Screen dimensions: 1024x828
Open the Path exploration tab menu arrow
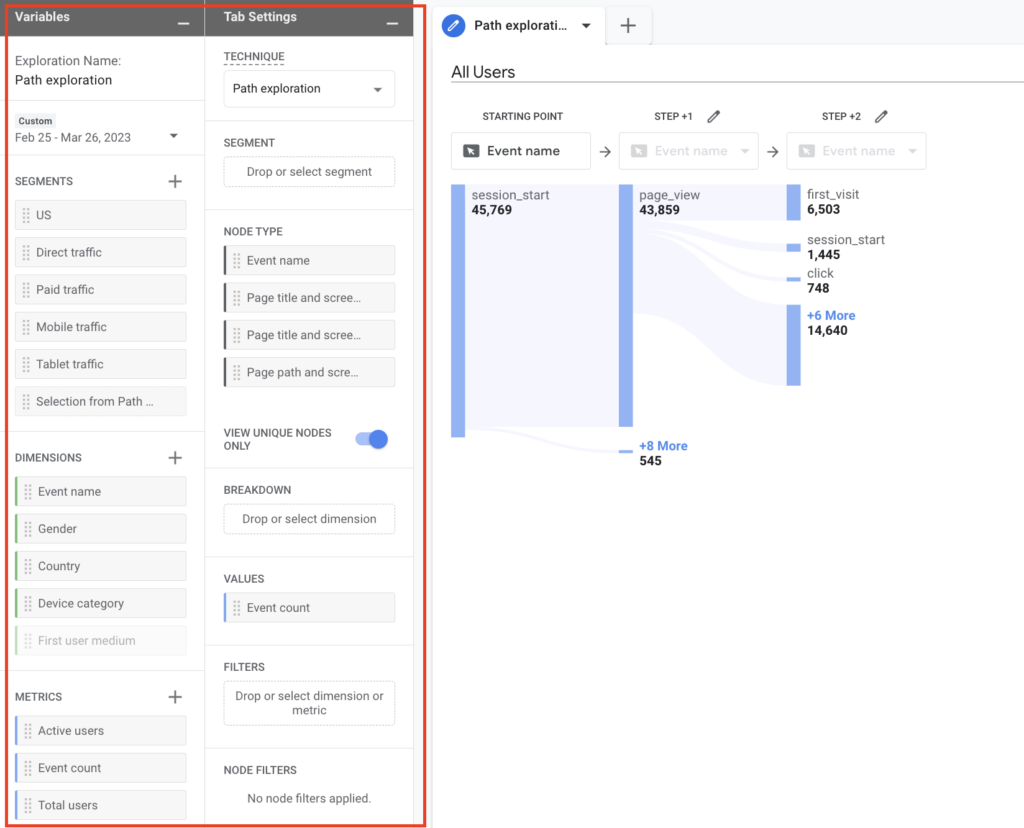587,26
